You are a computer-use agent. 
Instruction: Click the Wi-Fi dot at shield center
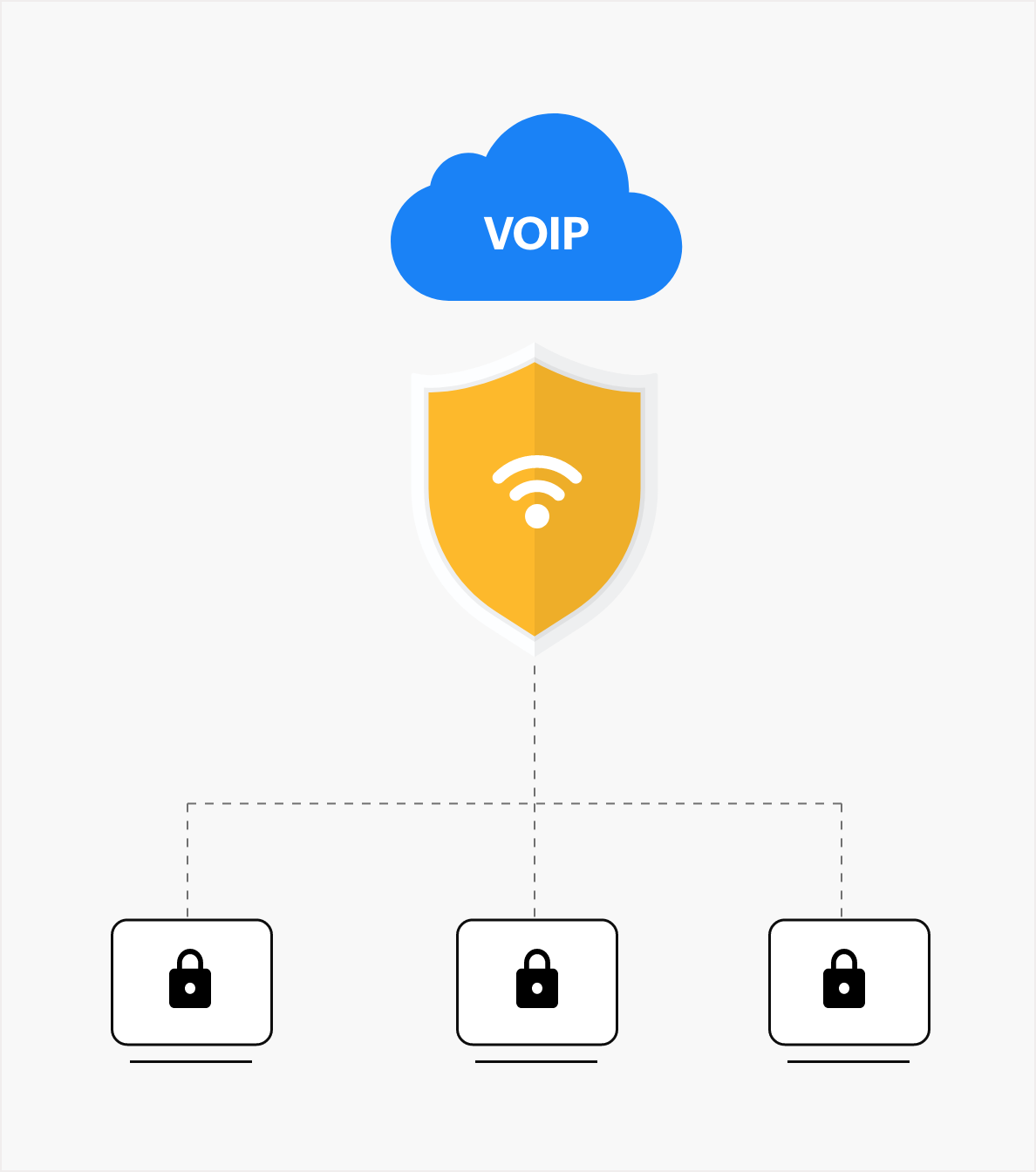pos(537,516)
